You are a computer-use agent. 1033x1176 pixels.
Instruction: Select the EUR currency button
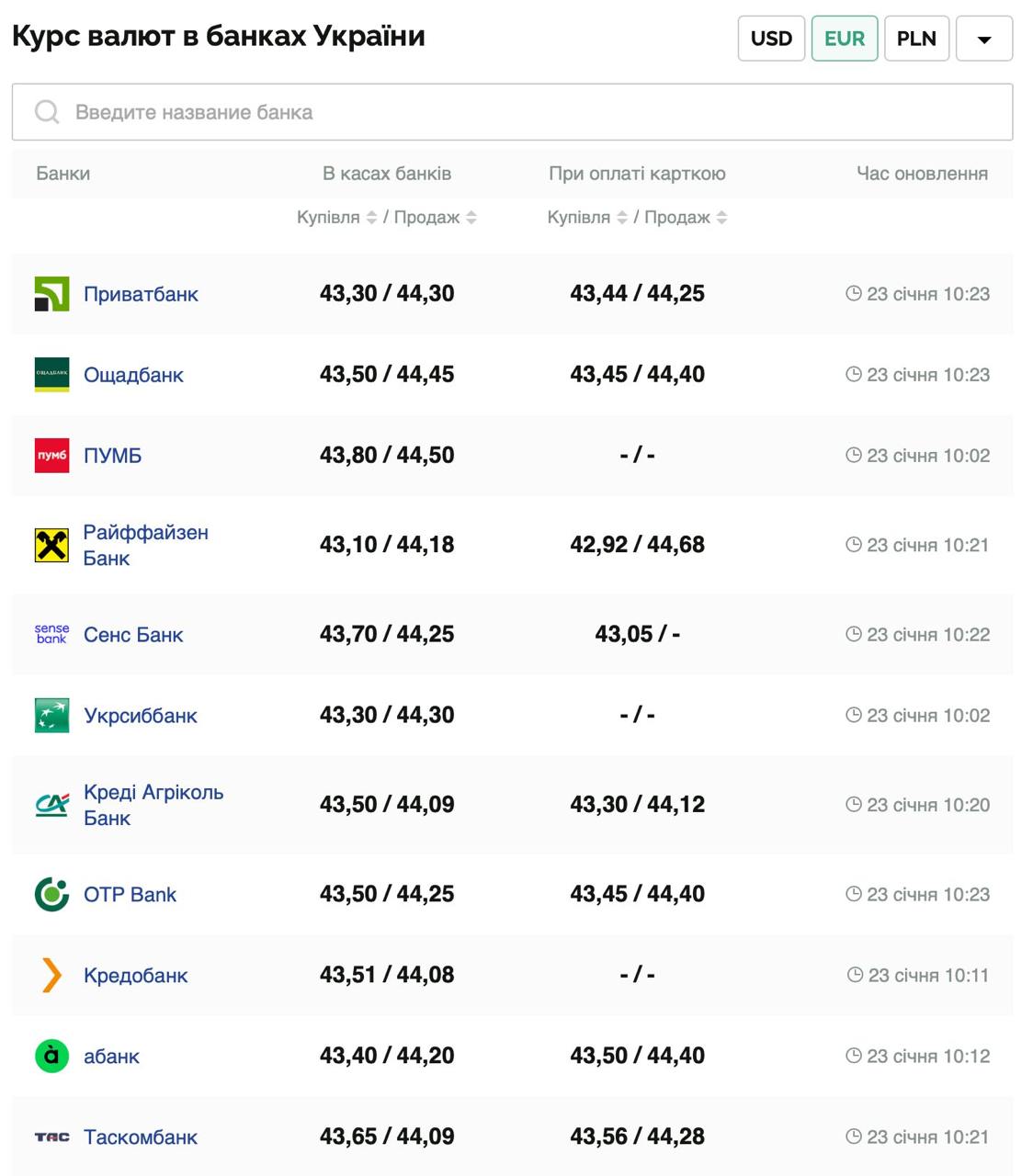(x=844, y=39)
